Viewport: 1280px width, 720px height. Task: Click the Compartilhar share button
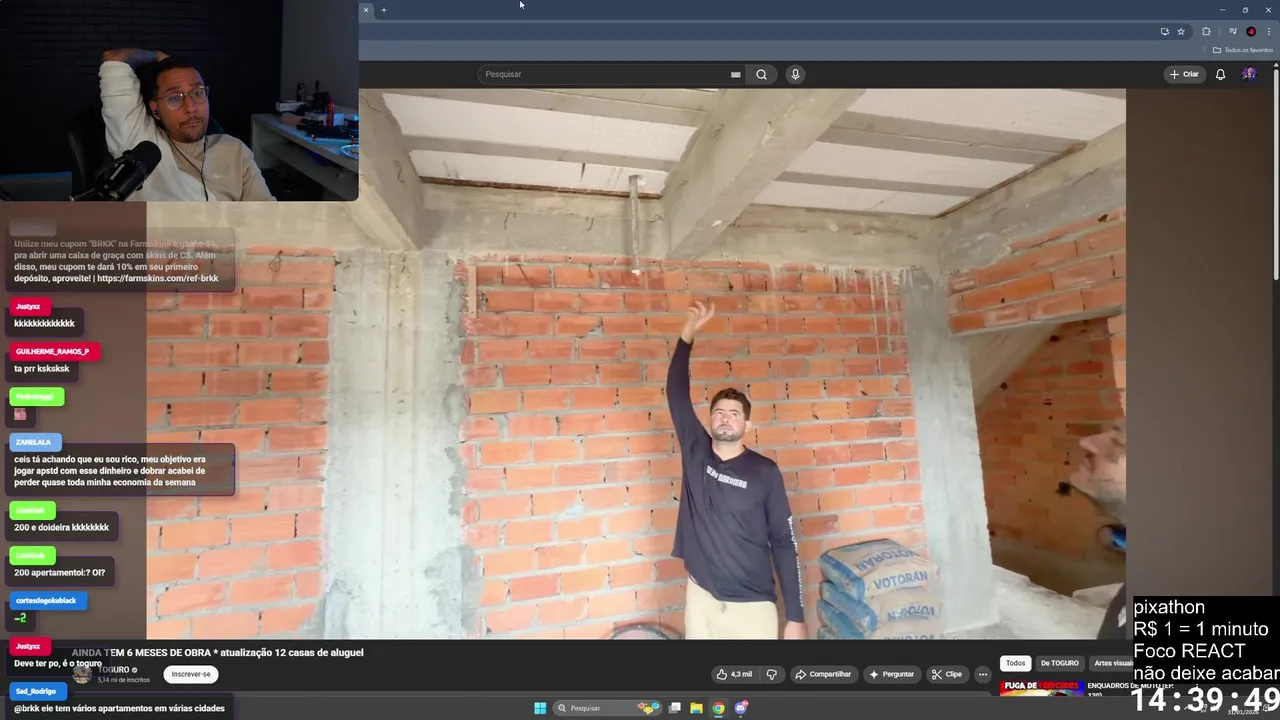click(823, 674)
